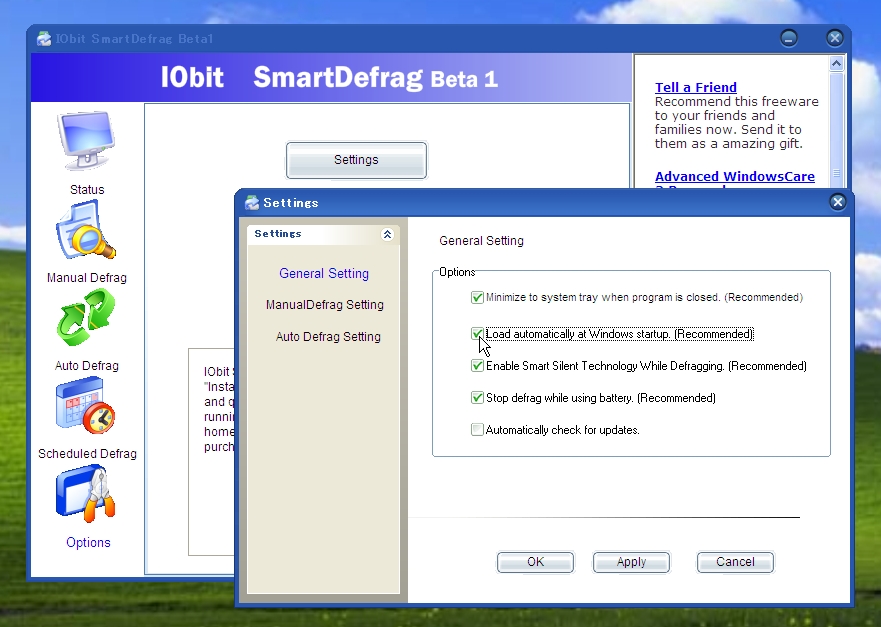The width and height of the screenshot is (881, 627).
Task: Click the Scheduled Defrag label
Action: click(87, 453)
